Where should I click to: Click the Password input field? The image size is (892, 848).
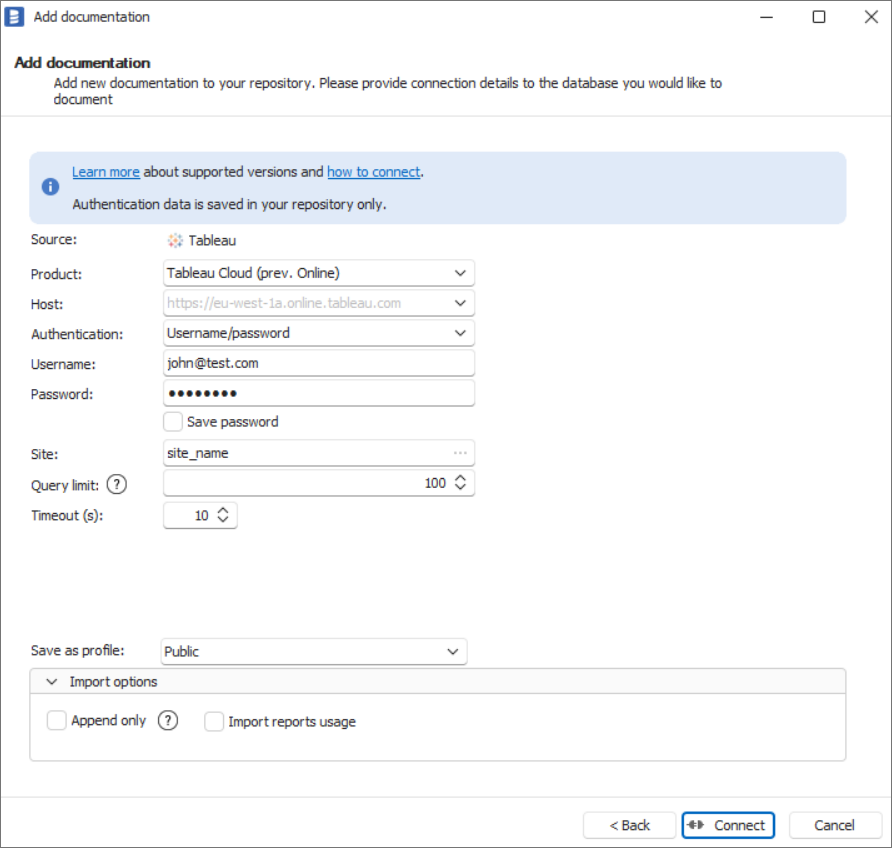(x=319, y=394)
